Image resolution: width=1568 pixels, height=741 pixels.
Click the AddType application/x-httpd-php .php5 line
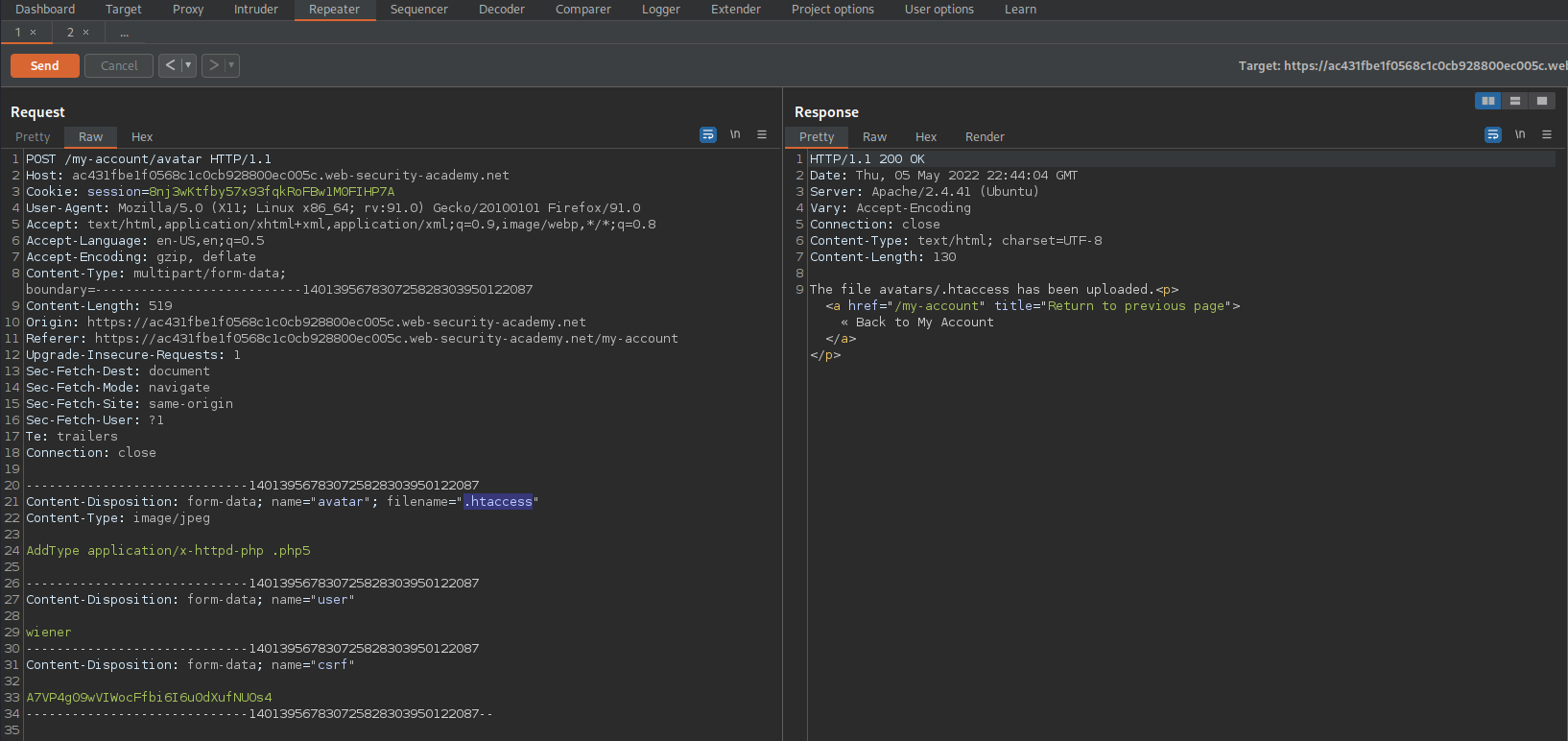(x=168, y=551)
